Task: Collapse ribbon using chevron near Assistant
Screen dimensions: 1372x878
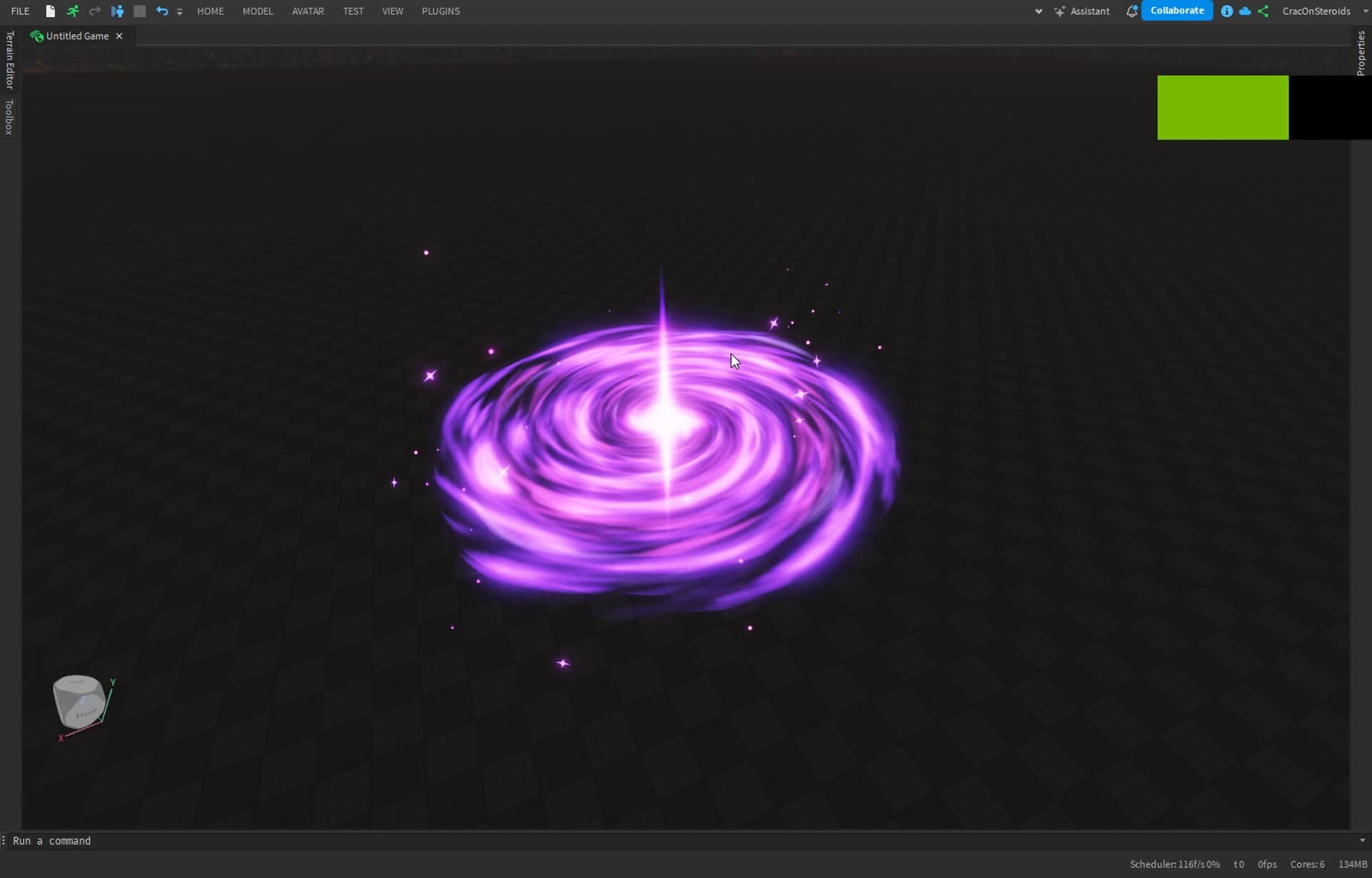Action: click(1038, 11)
